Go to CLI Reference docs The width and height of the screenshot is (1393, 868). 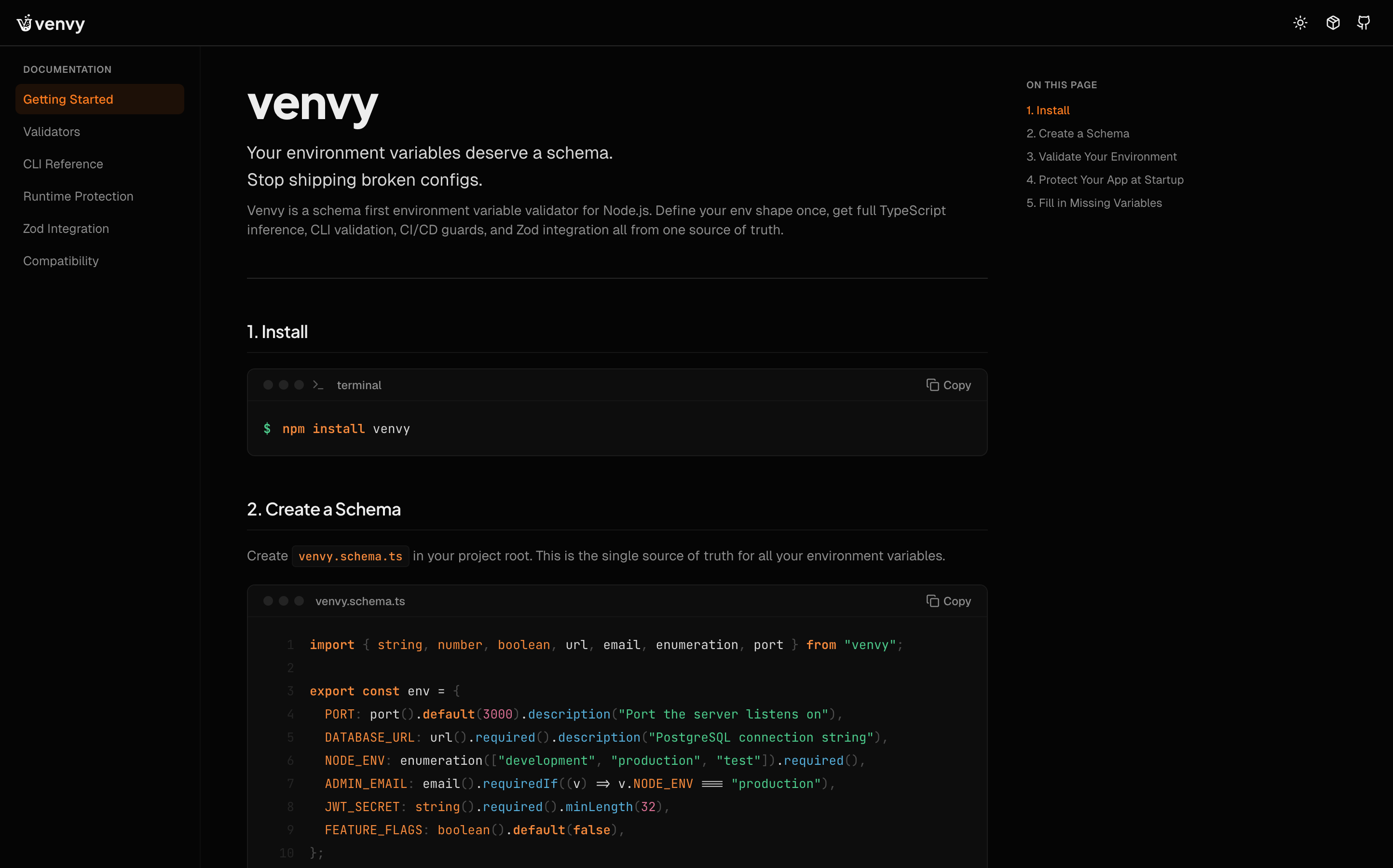coord(99,163)
